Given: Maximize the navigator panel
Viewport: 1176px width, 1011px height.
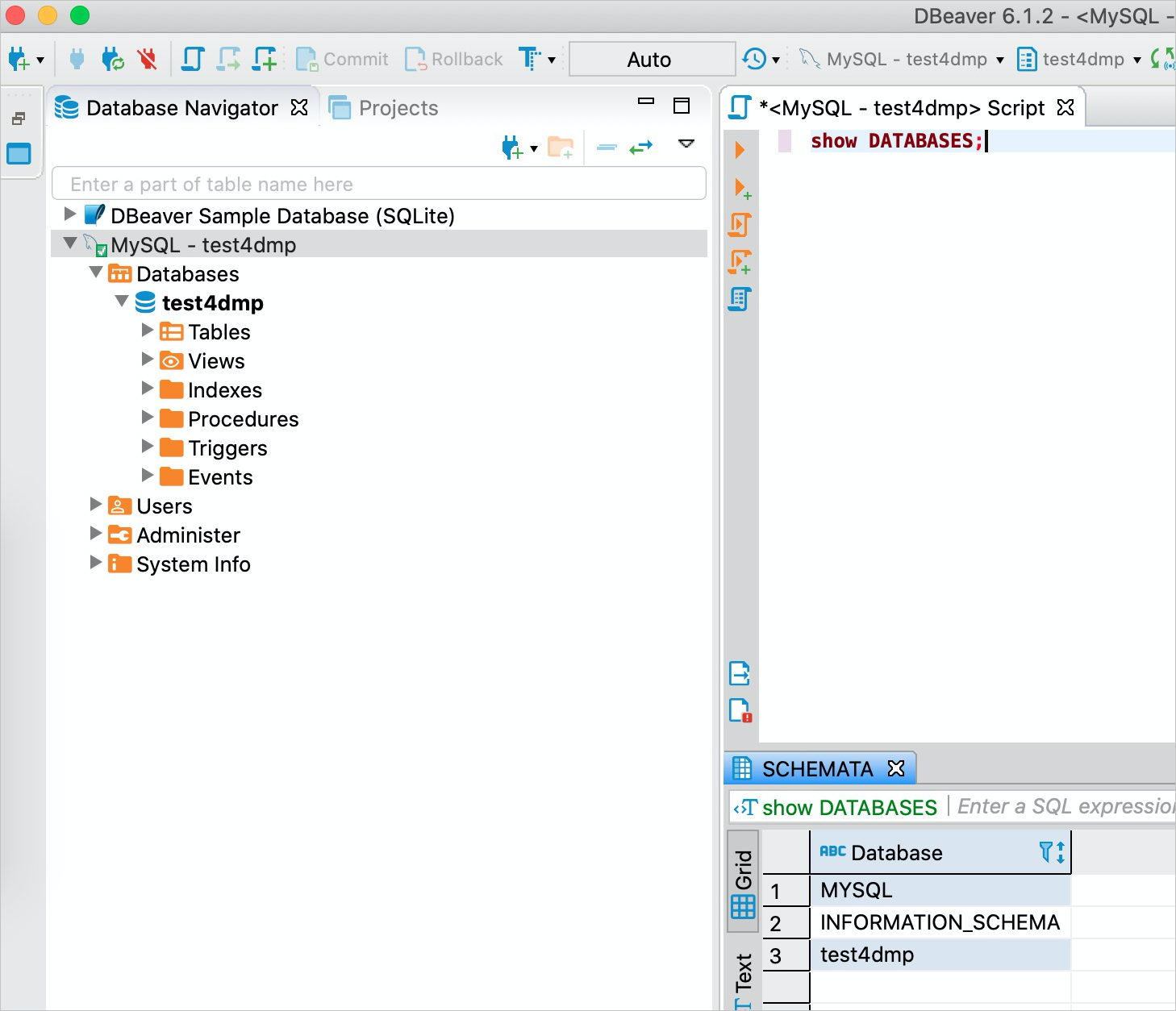Looking at the screenshot, I should pos(682,106).
